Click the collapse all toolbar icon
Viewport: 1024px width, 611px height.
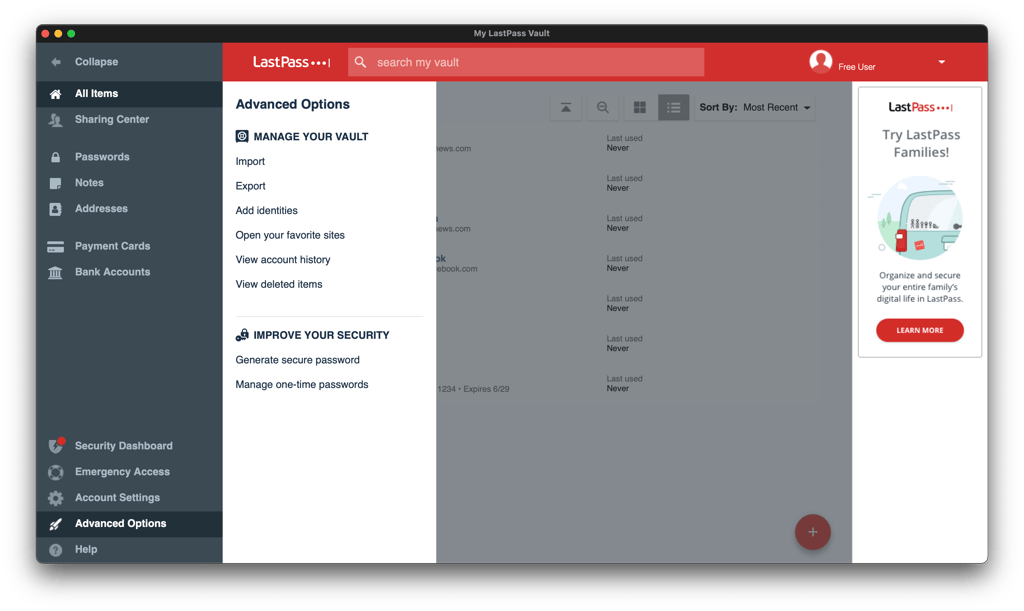click(566, 108)
